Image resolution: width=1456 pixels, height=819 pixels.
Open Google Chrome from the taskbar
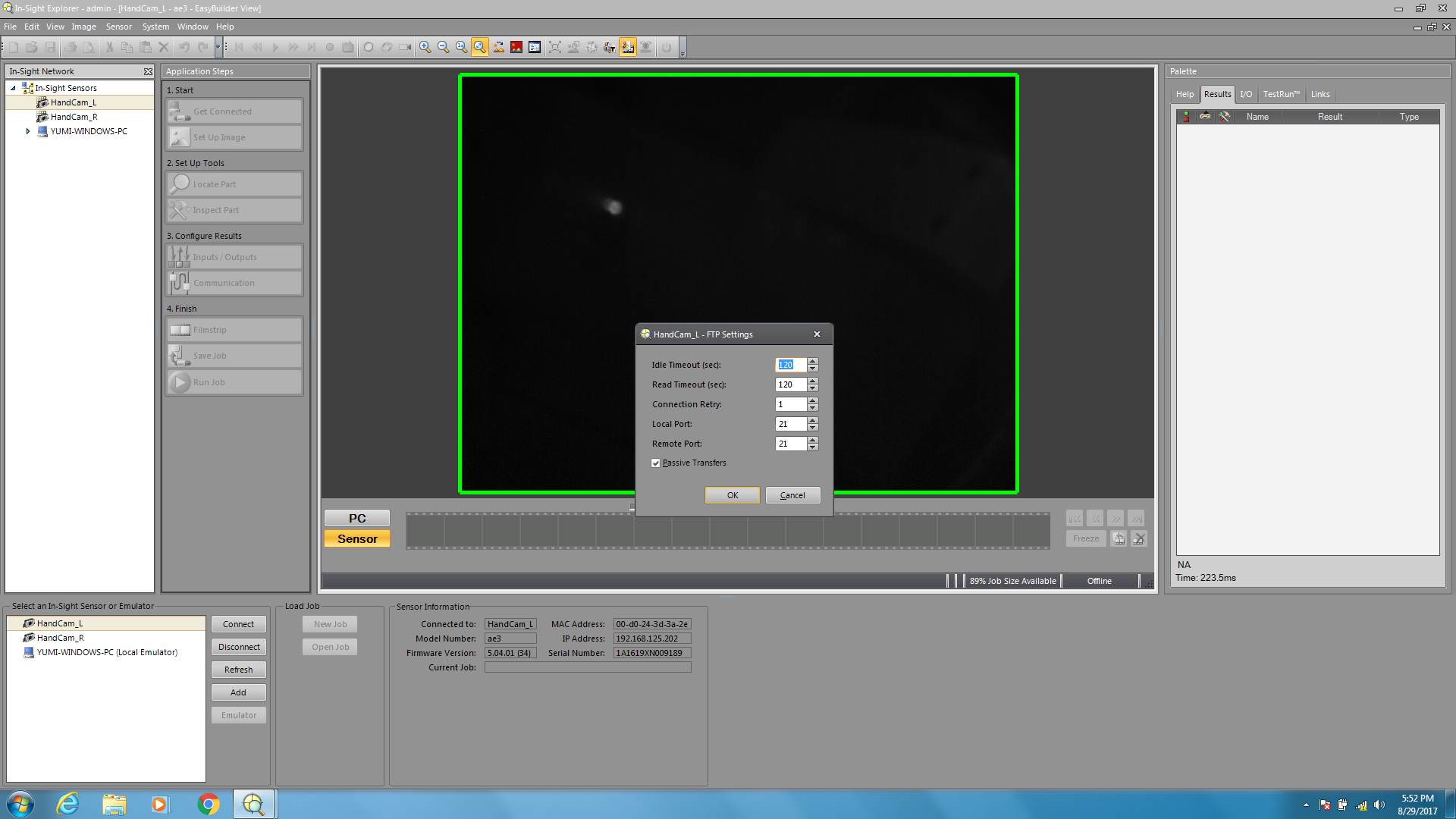point(208,804)
